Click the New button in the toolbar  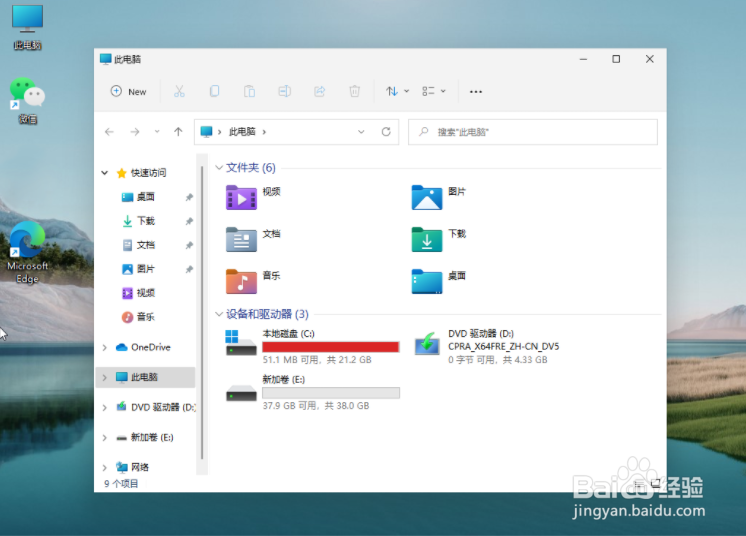[x=128, y=91]
